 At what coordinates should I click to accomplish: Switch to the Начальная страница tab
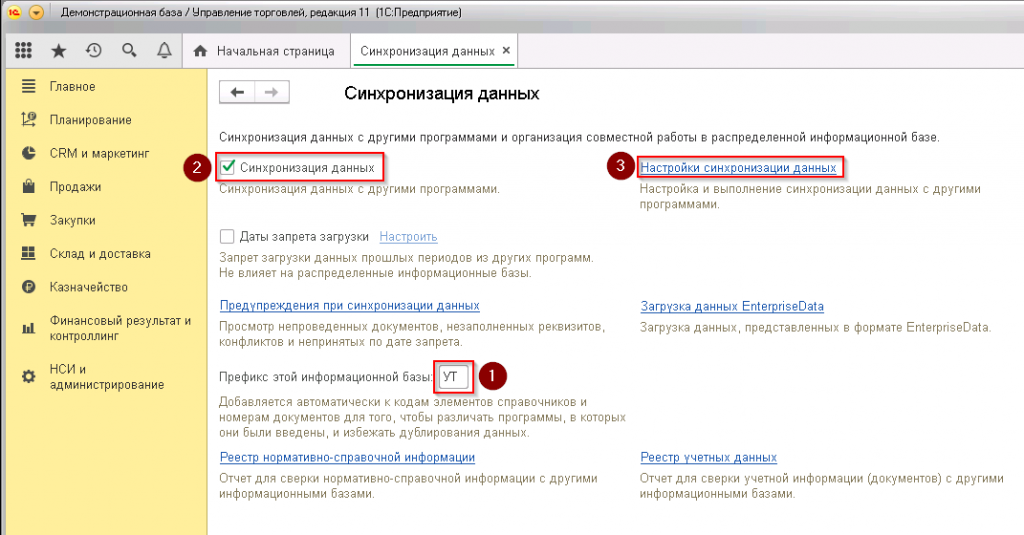(x=264, y=51)
